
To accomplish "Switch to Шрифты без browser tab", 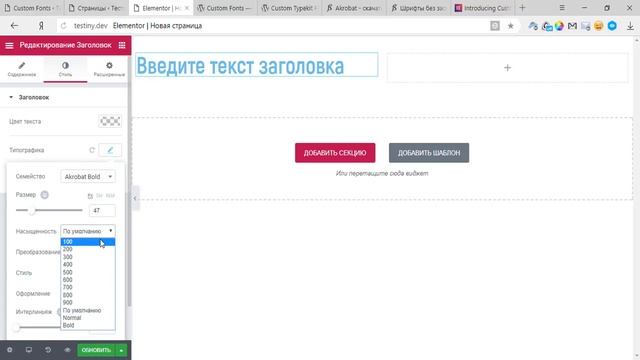I will coord(418,8).
